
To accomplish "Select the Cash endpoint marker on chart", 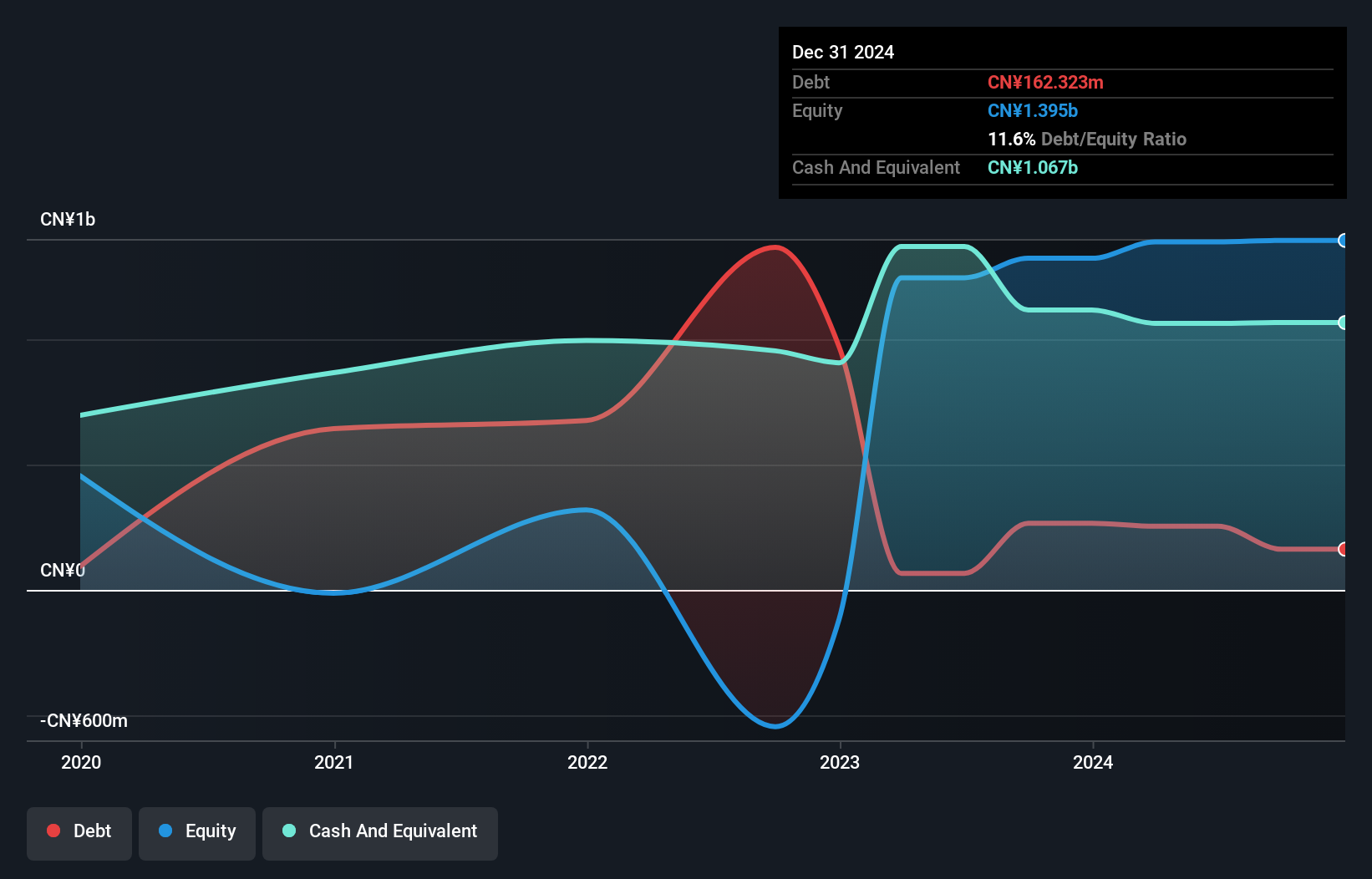I will [x=1344, y=322].
